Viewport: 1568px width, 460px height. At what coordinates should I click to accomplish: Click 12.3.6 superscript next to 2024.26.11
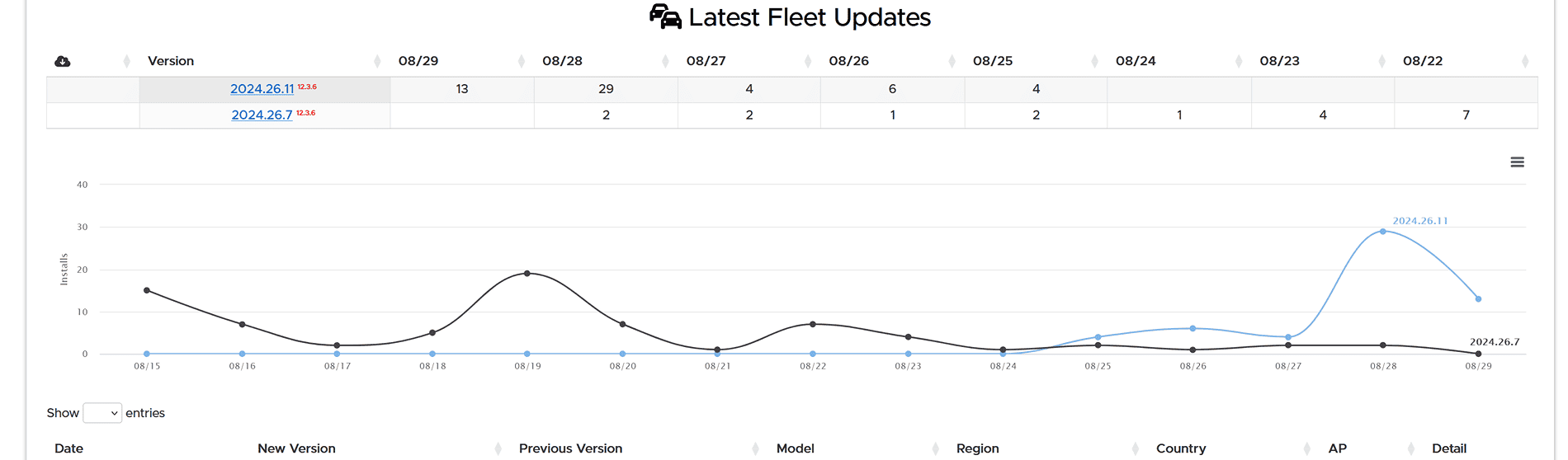point(307,87)
